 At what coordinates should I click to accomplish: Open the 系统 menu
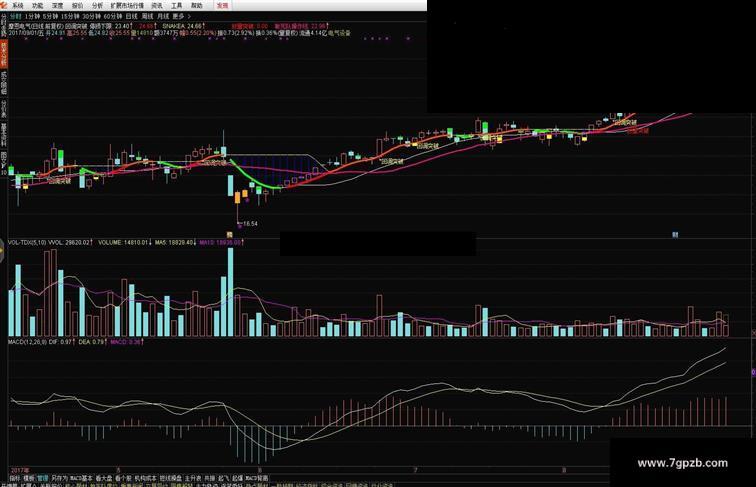click(x=18, y=6)
